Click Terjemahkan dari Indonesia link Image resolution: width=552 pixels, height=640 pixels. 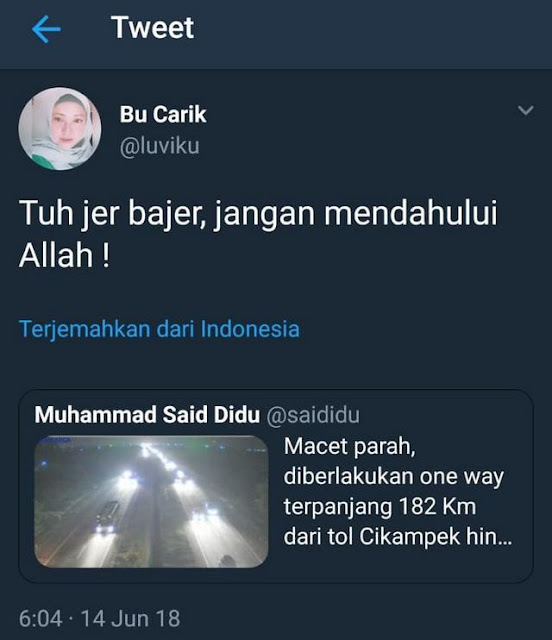[159, 329]
